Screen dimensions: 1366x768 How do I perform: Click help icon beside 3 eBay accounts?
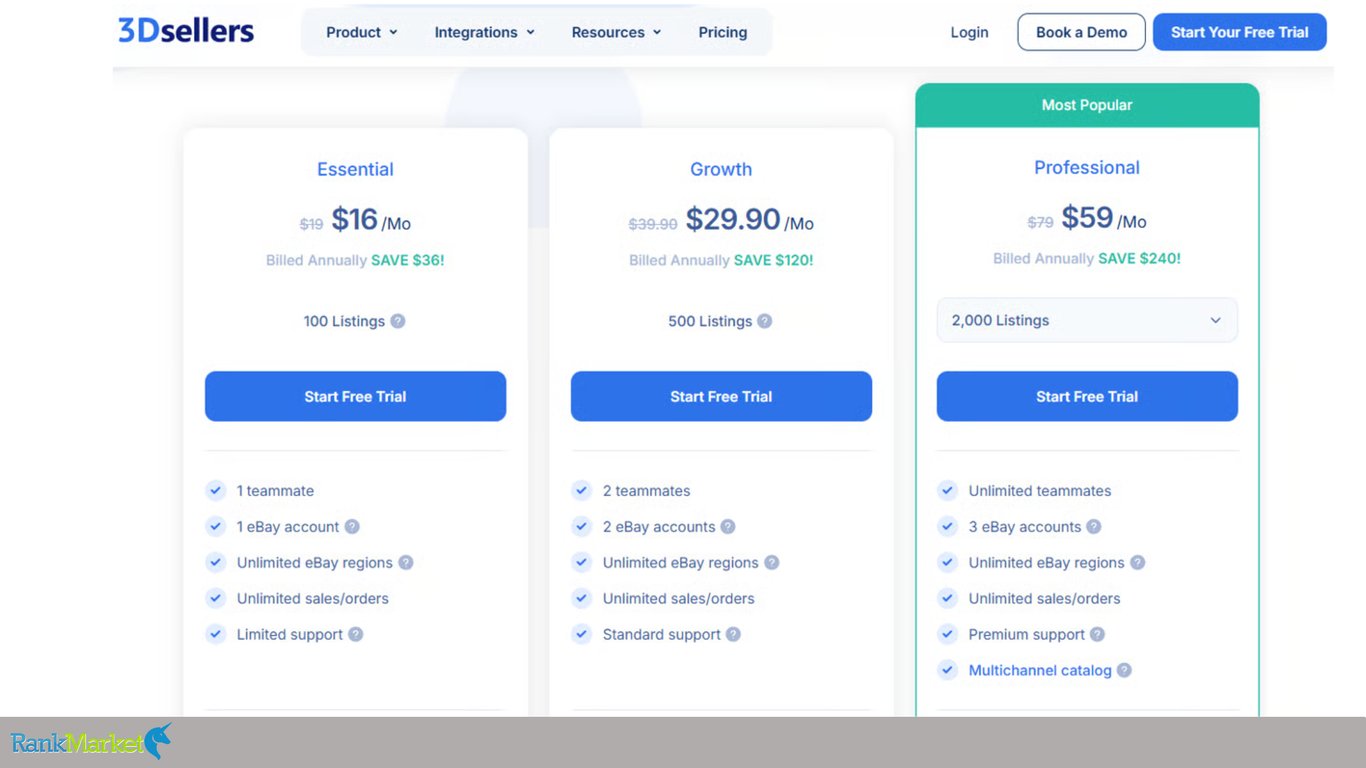1094,527
